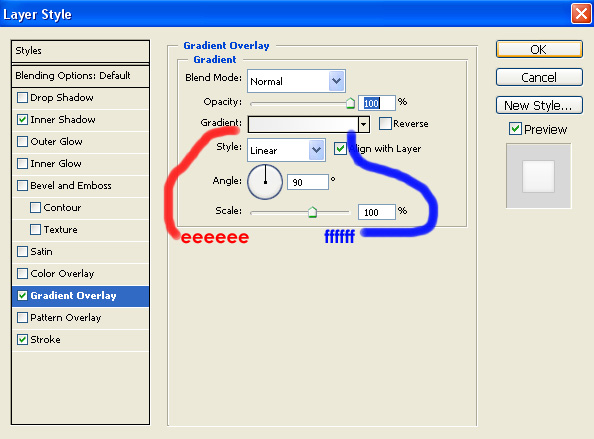Tick the Bevel and Emboss checkbox
This screenshot has width=594, height=439.
tap(22, 186)
